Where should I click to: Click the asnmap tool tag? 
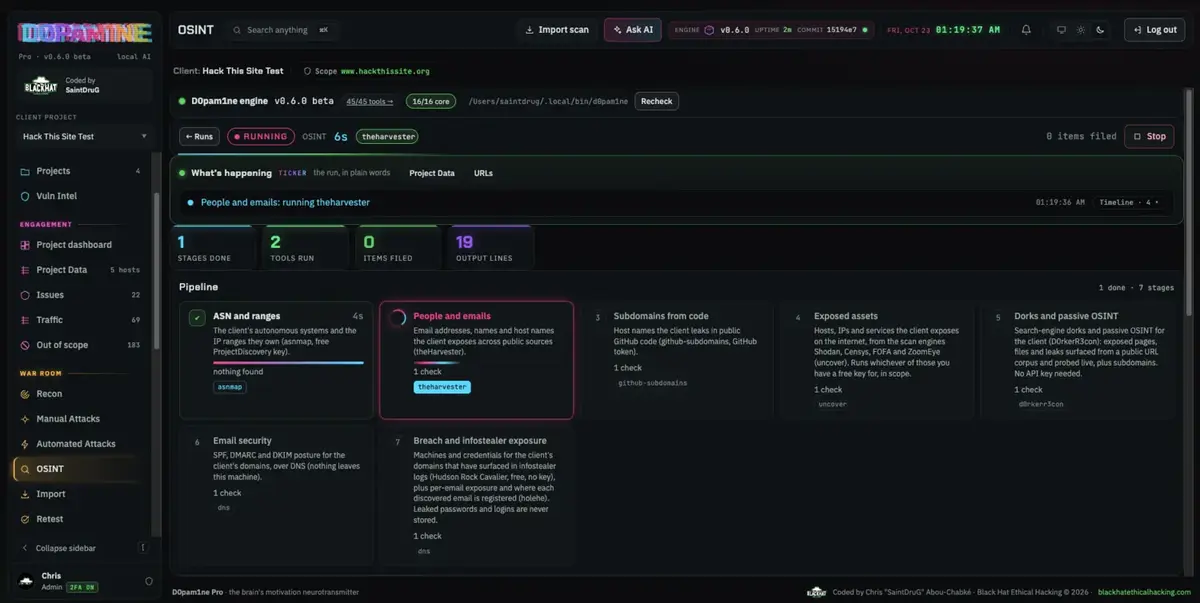tap(230, 386)
